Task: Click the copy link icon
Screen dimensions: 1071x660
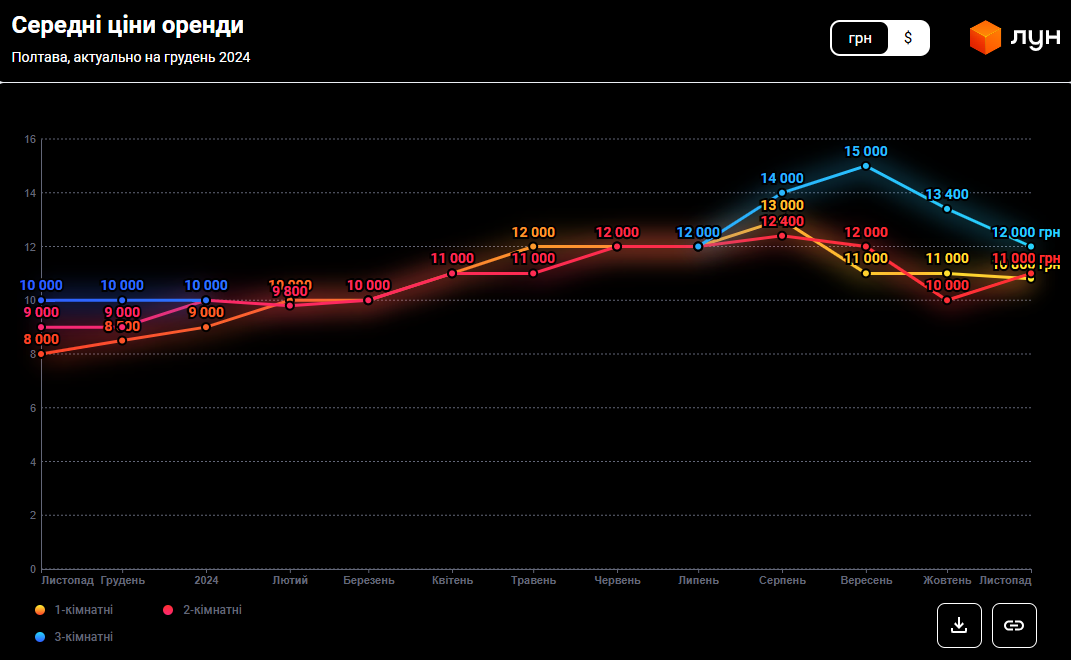Action: [1014, 625]
